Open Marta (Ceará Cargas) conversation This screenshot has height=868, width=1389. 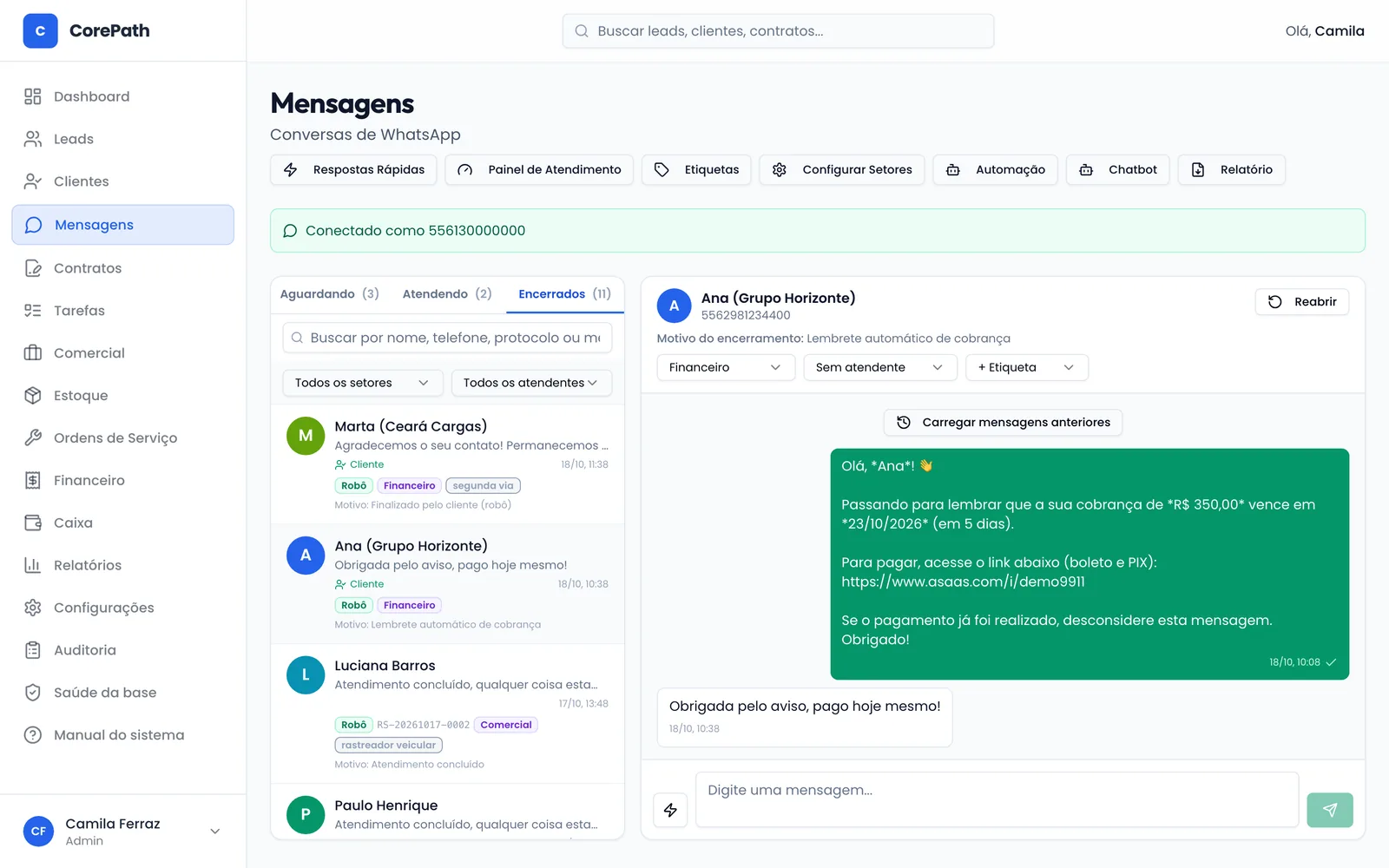447,464
